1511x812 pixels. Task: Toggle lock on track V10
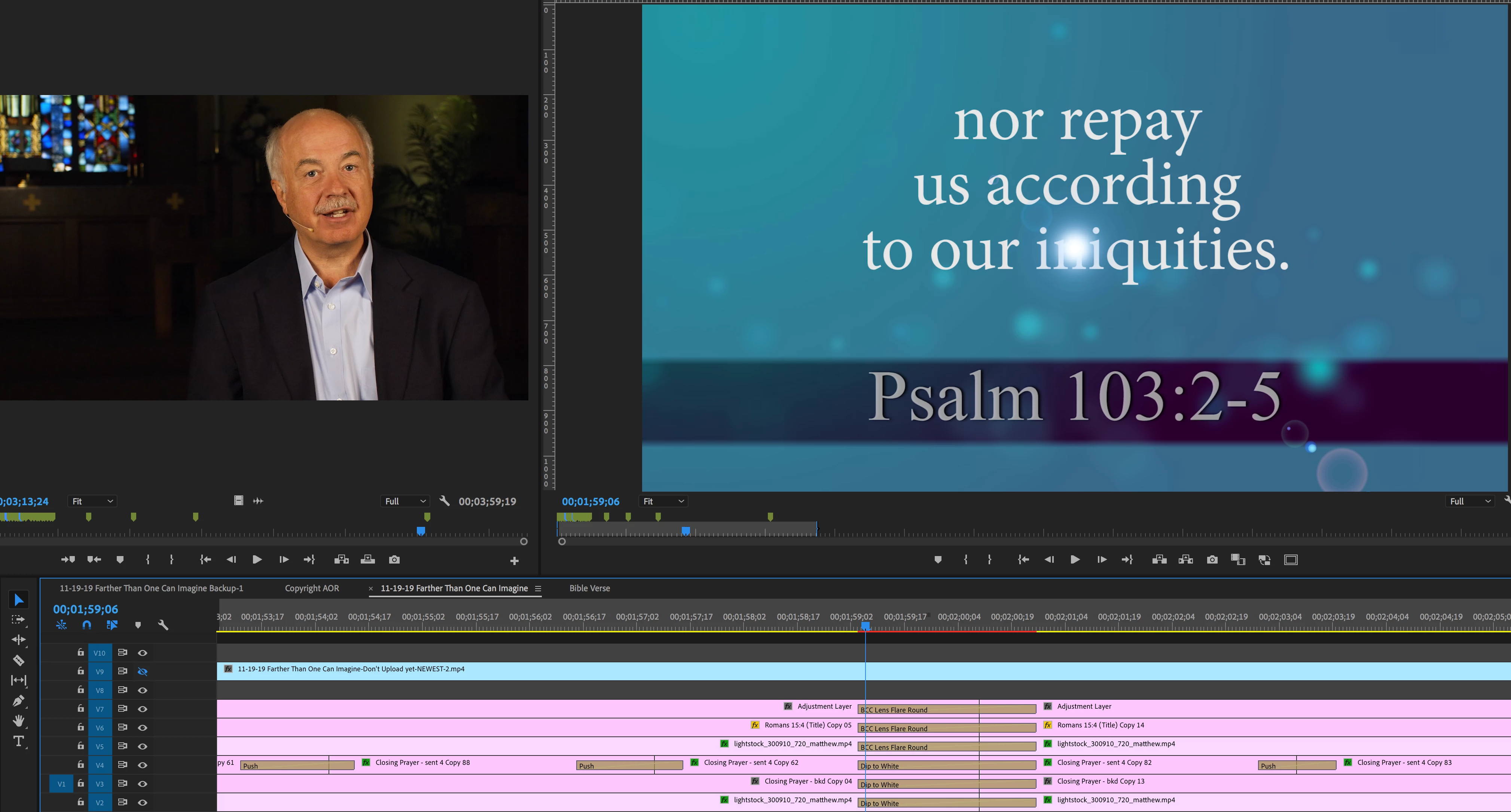click(80, 653)
